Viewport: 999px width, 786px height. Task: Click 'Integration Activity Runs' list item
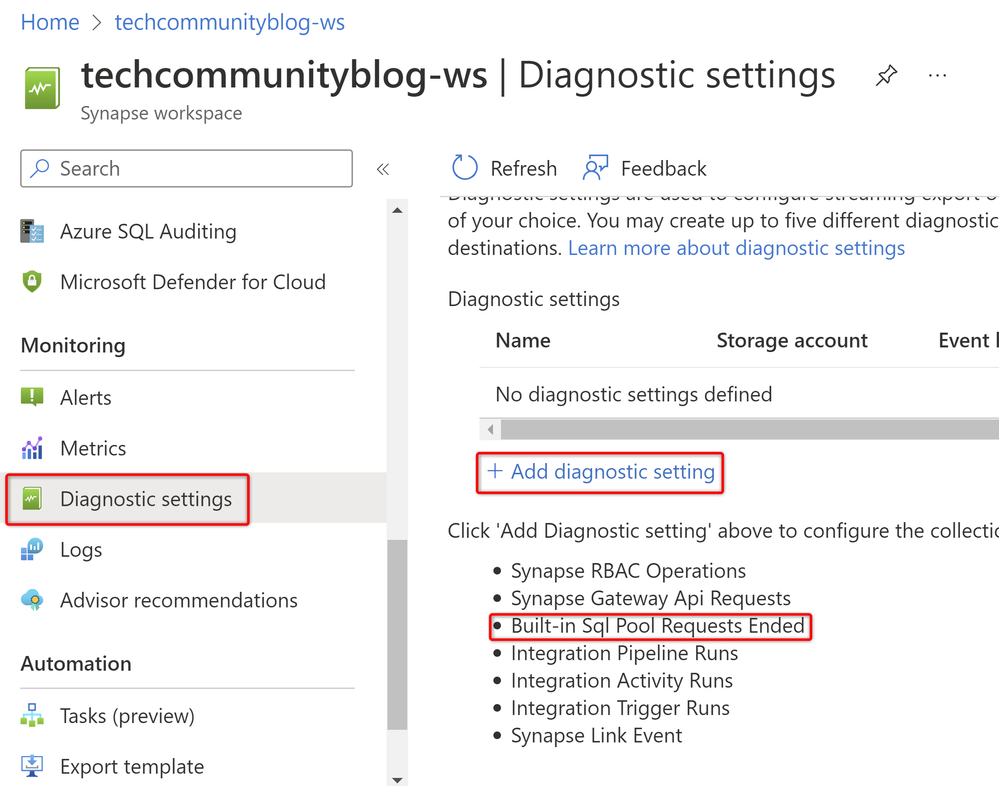622,680
